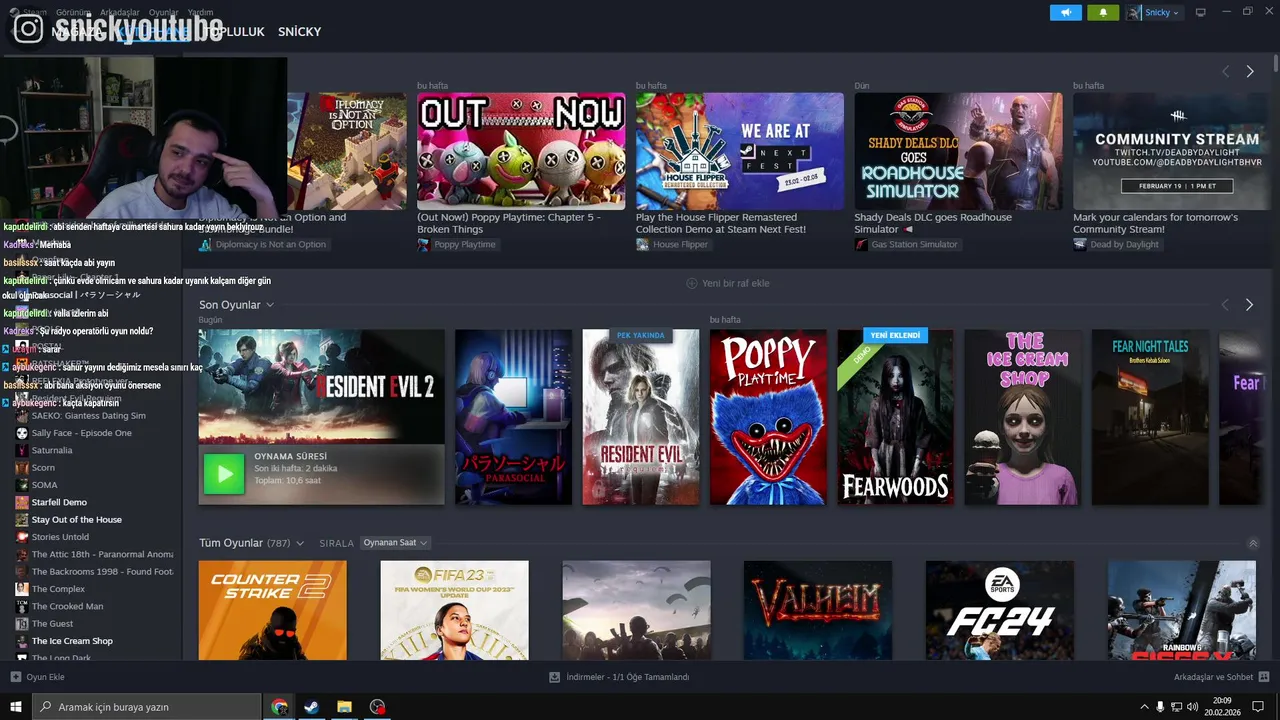Select The Complex in library list

click(58, 589)
